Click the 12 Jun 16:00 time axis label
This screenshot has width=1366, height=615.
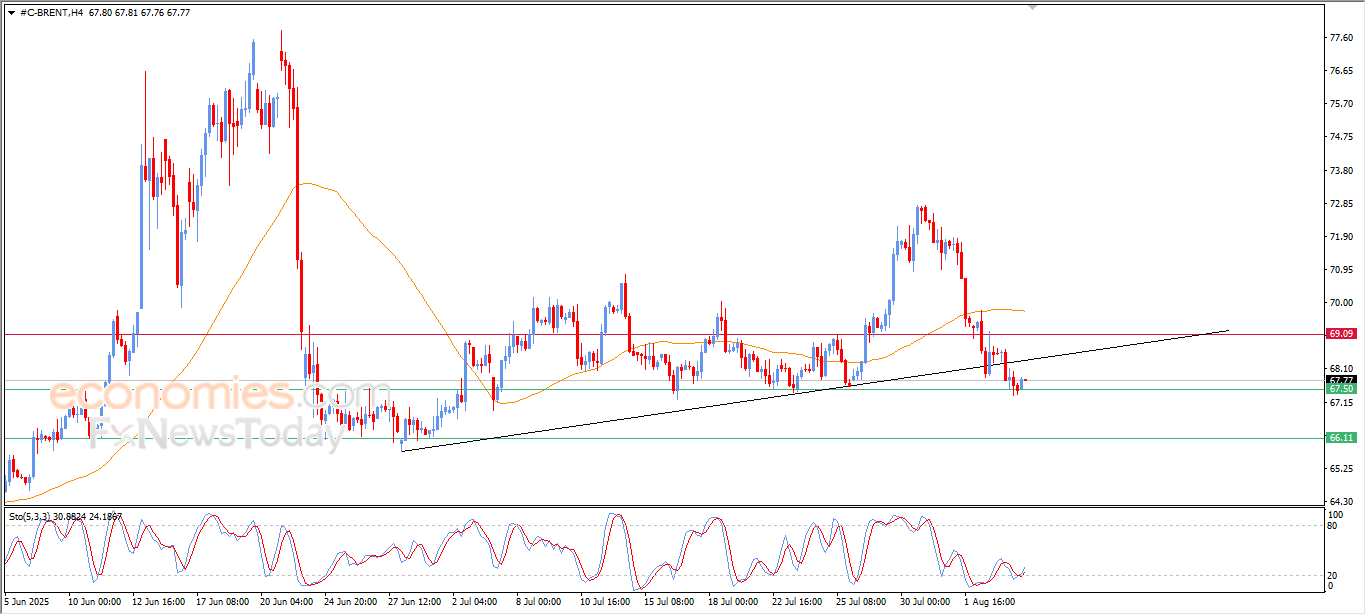click(x=158, y=602)
